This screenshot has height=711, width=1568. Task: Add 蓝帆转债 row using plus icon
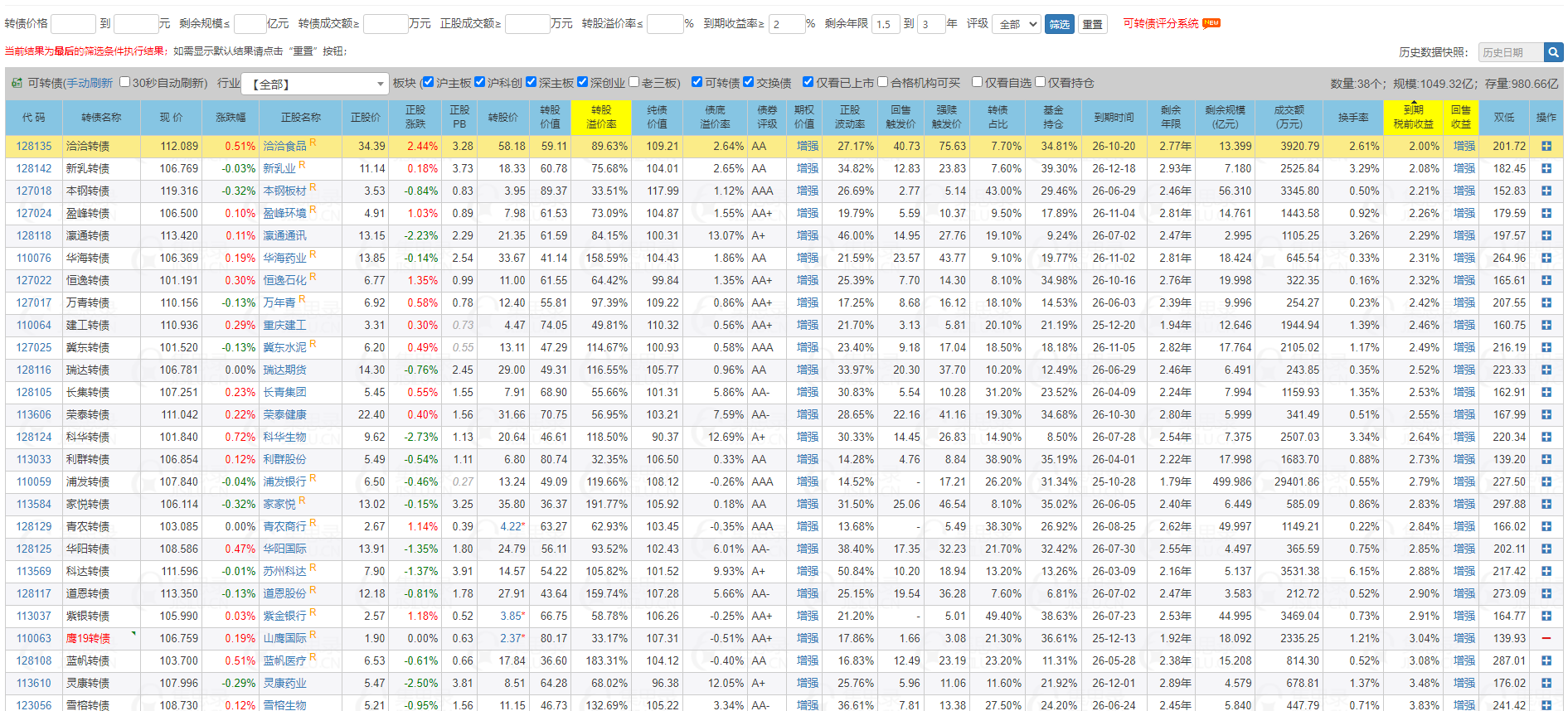coord(1546,660)
